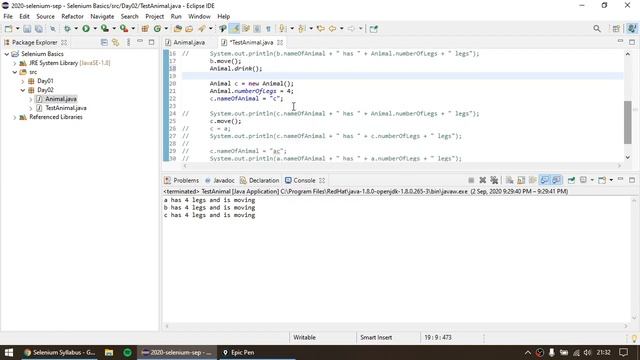Click the Debug bug icon in toolbar
This screenshot has width=640, height=360.
pyautogui.click(x=67, y=29)
